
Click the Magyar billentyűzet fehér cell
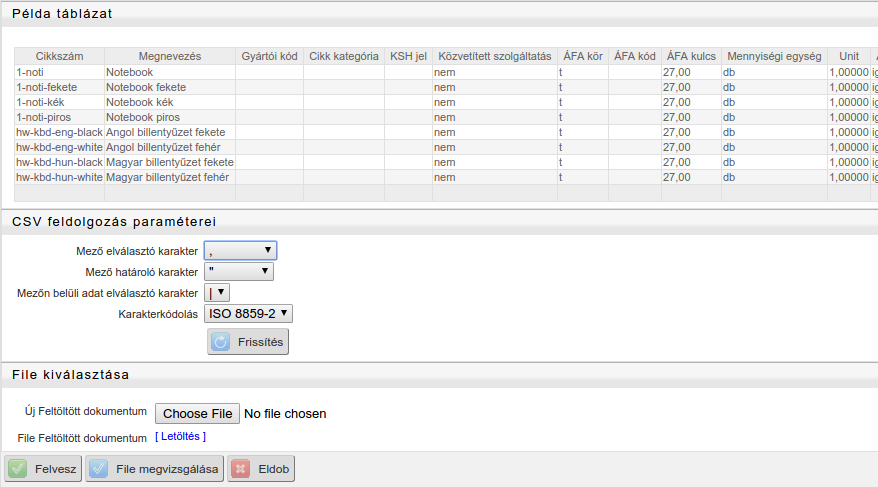tap(168, 177)
